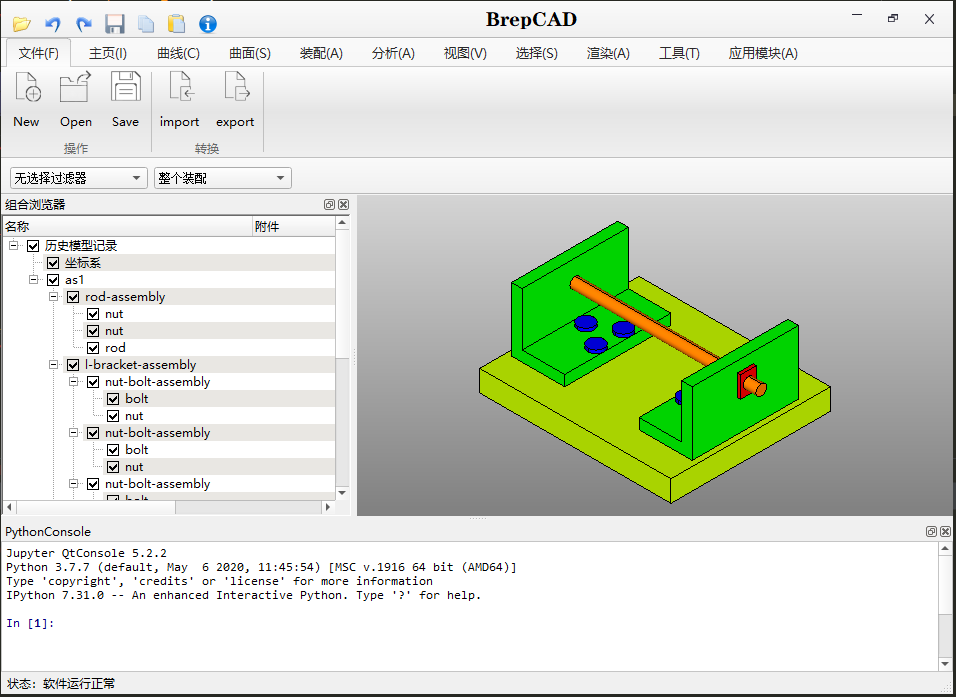The width and height of the screenshot is (956, 697).
Task: Open the 工具(T) ribbon tab
Action: pos(679,53)
